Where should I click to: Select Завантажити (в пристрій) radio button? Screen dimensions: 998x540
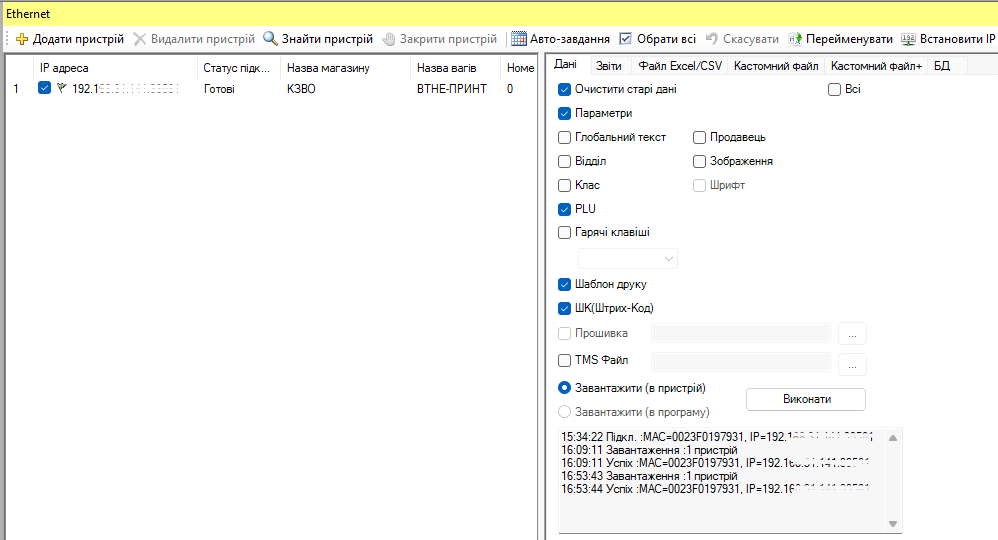coord(564,388)
